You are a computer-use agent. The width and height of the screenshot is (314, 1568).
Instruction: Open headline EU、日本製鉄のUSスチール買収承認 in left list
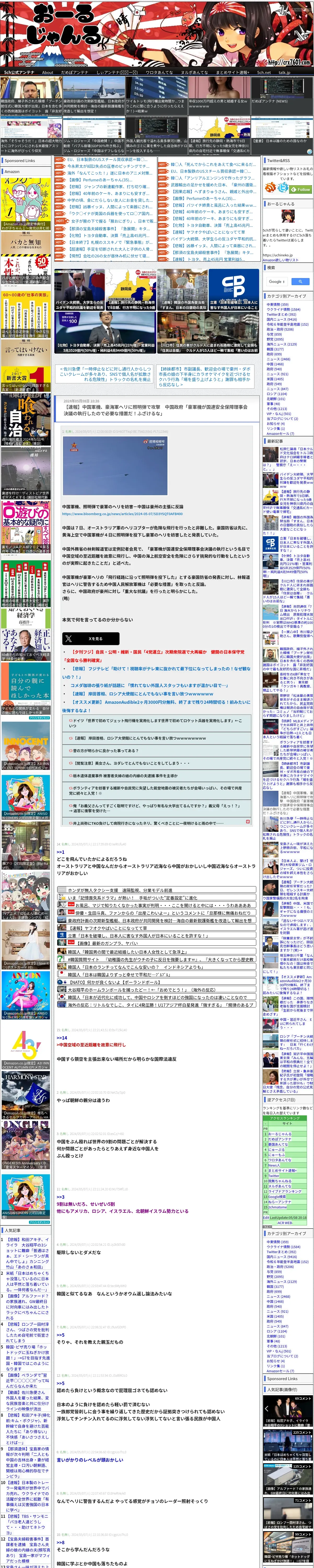[107, 159]
